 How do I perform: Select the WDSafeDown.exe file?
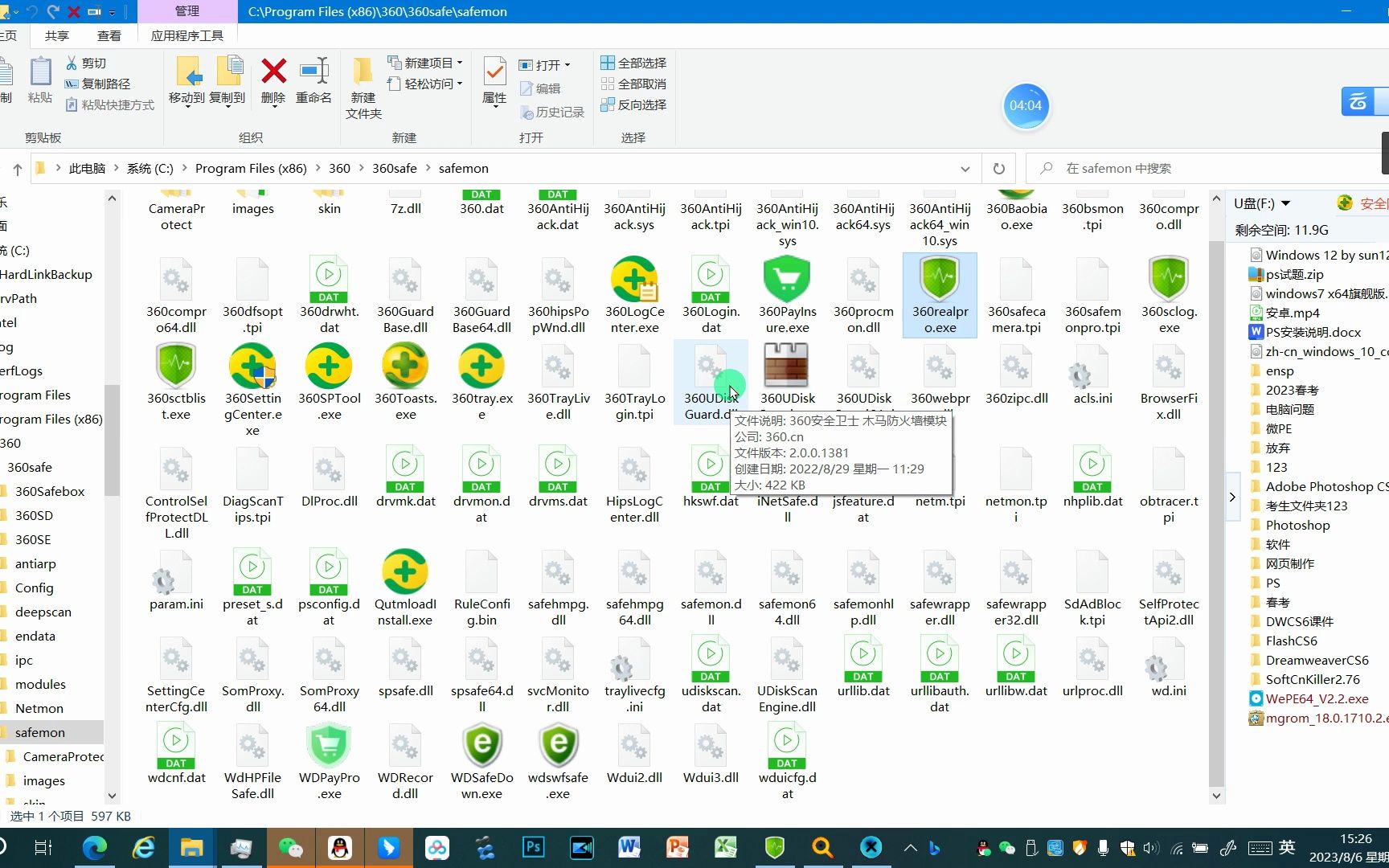pyautogui.click(x=481, y=762)
